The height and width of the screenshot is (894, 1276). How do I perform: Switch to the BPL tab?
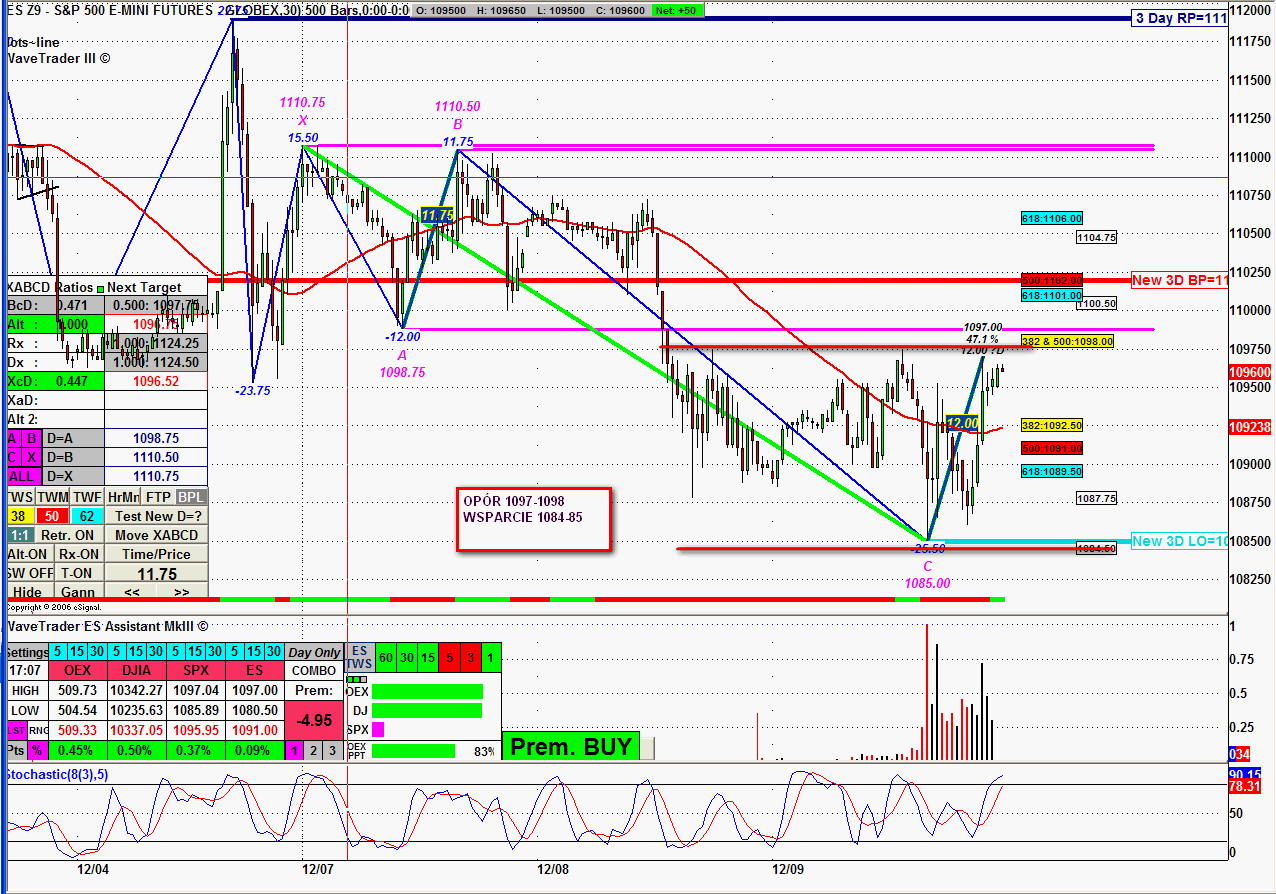[x=190, y=497]
